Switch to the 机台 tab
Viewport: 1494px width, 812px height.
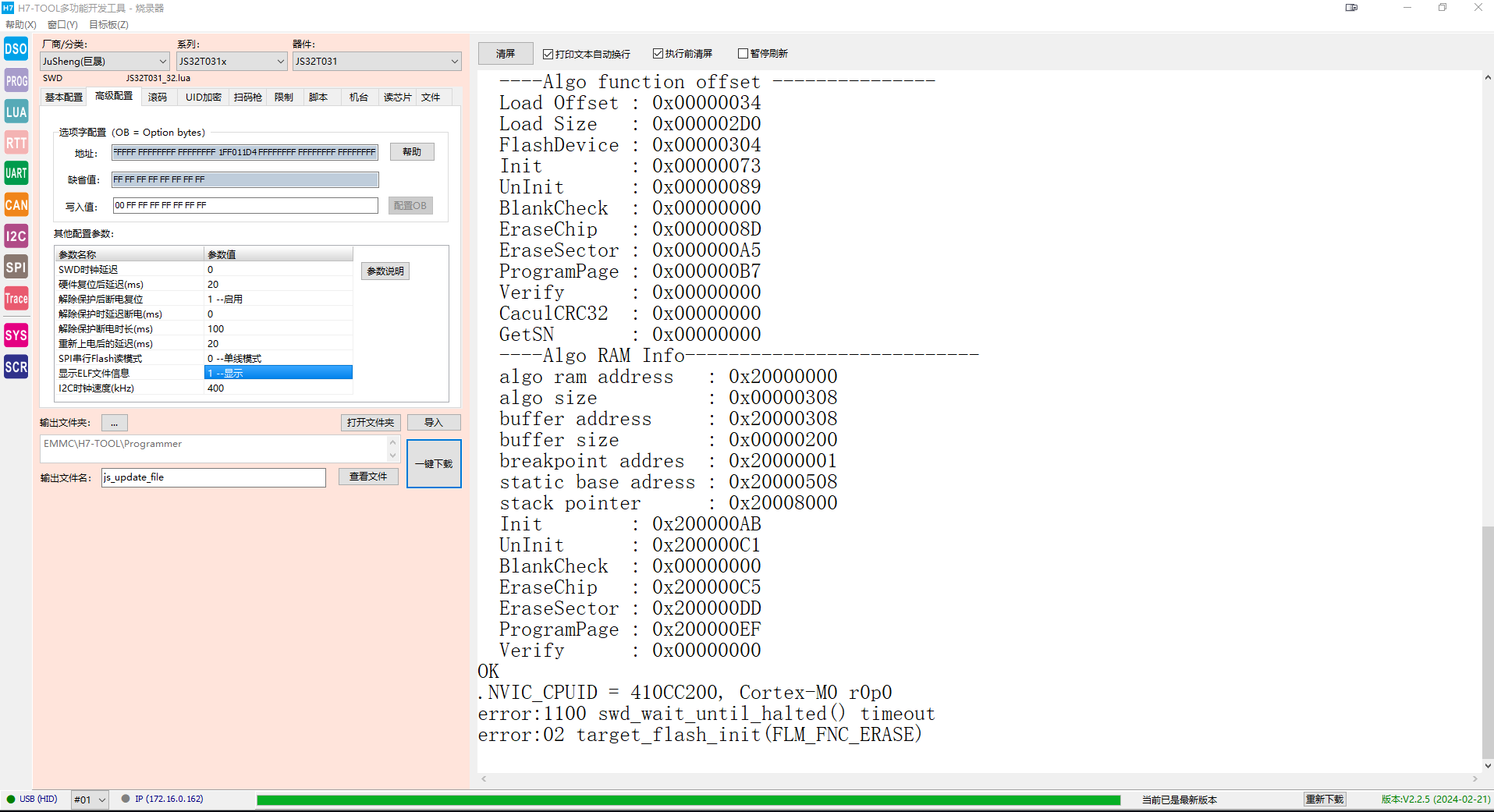[359, 98]
